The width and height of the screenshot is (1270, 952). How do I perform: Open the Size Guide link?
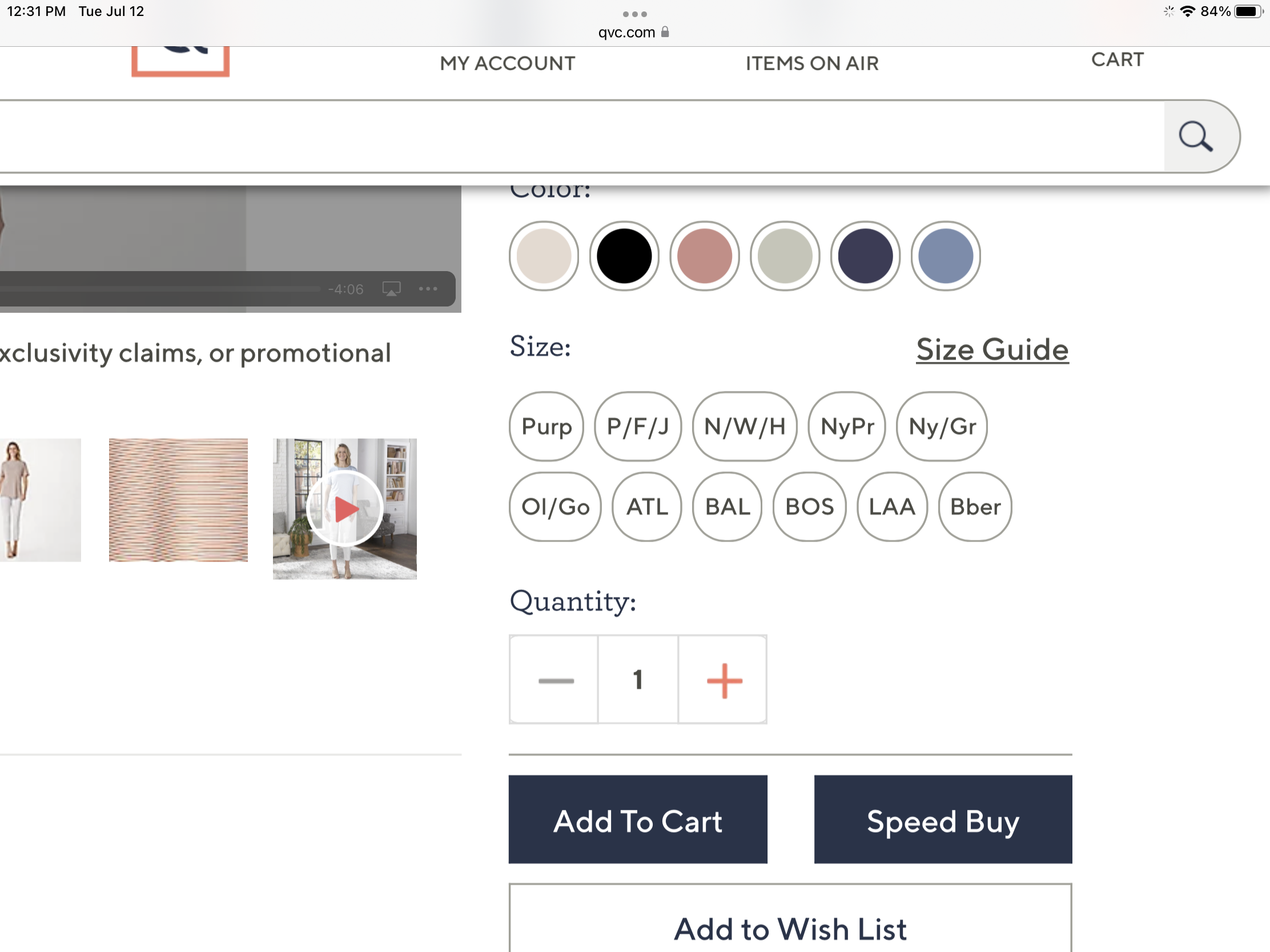tap(991, 349)
